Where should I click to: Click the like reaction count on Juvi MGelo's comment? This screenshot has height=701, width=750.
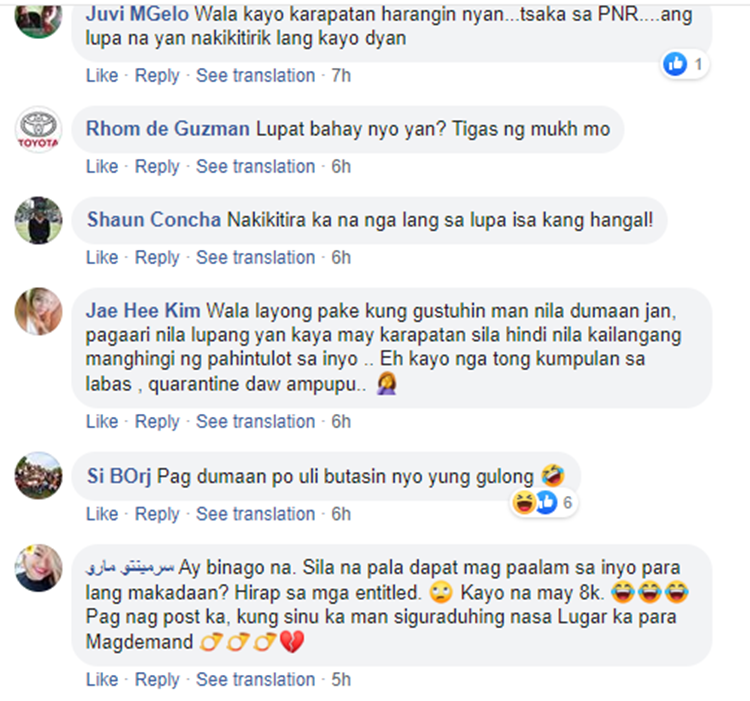tap(685, 64)
